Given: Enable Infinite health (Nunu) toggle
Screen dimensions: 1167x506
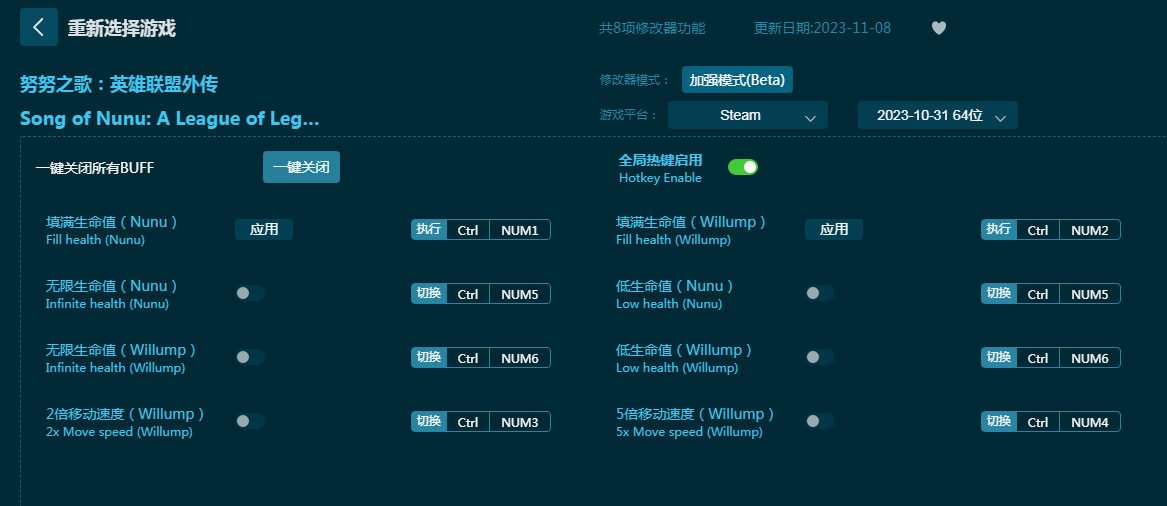Looking at the screenshot, I should tap(249, 293).
